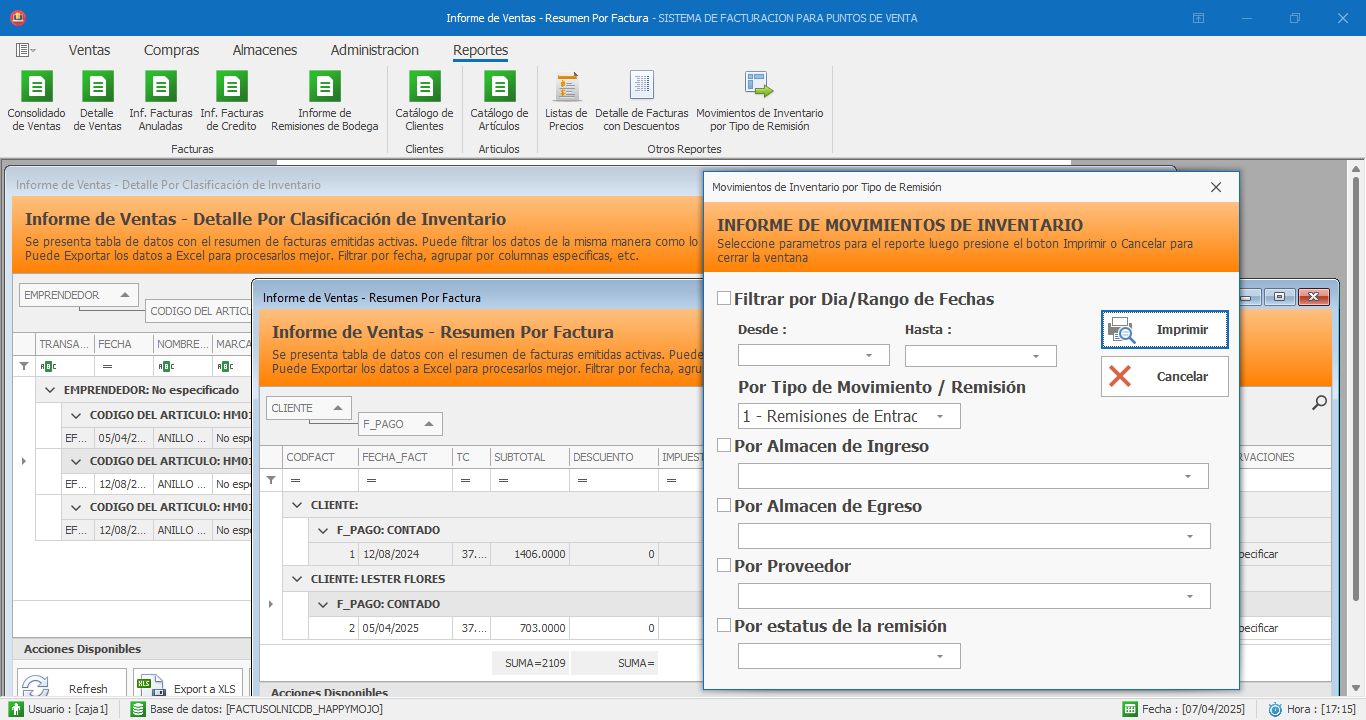
Task: Click calendar Fecha icon in status bar
Action: pos(1130,709)
